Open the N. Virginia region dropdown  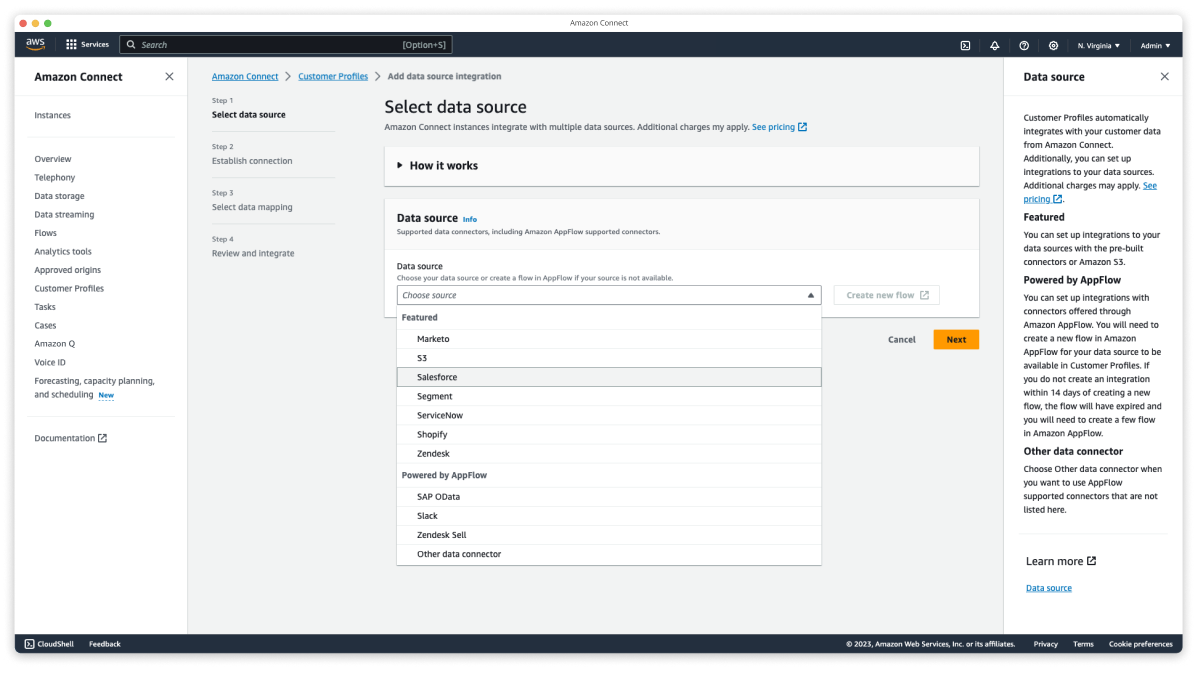coord(1098,45)
